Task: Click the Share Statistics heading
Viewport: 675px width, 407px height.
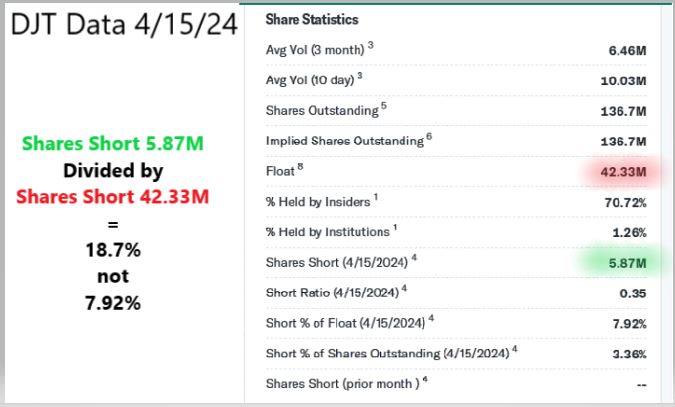Action: coord(312,19)
